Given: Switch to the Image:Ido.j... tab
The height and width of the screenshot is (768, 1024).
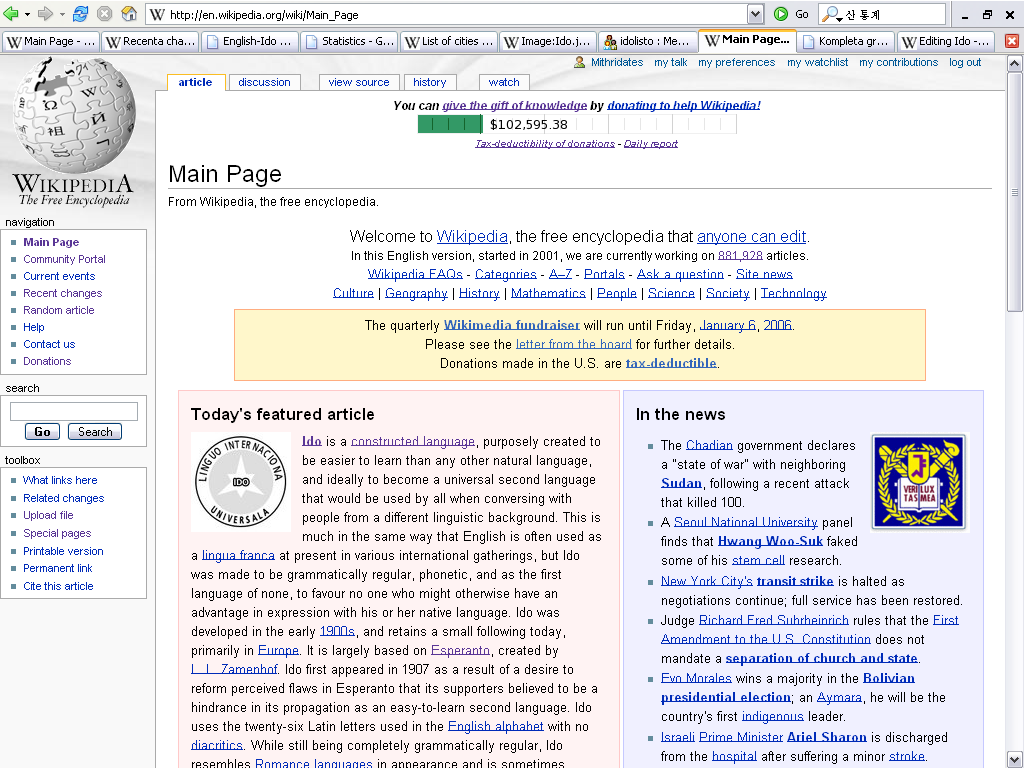Looking at the screenshot, I should coord(547,41).
